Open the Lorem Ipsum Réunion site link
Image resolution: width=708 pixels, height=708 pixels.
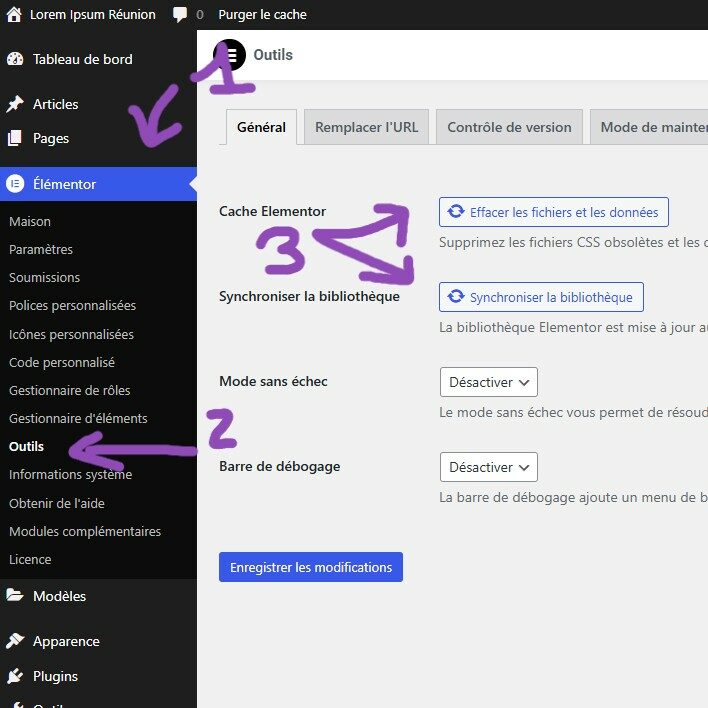[x=93, y=14]
